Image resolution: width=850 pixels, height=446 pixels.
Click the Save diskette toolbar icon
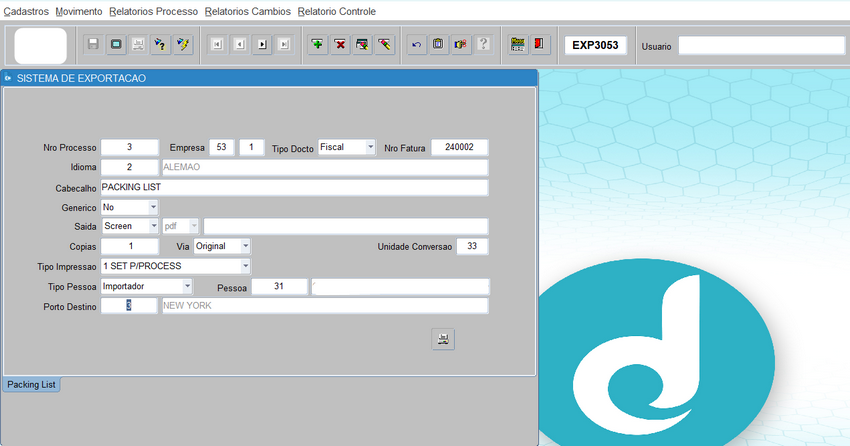pos(93,44)
